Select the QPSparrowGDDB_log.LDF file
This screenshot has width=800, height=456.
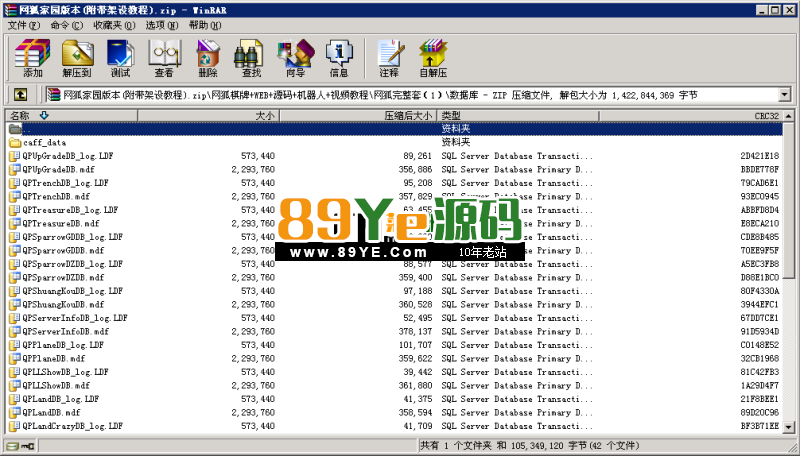click(72, 237)
